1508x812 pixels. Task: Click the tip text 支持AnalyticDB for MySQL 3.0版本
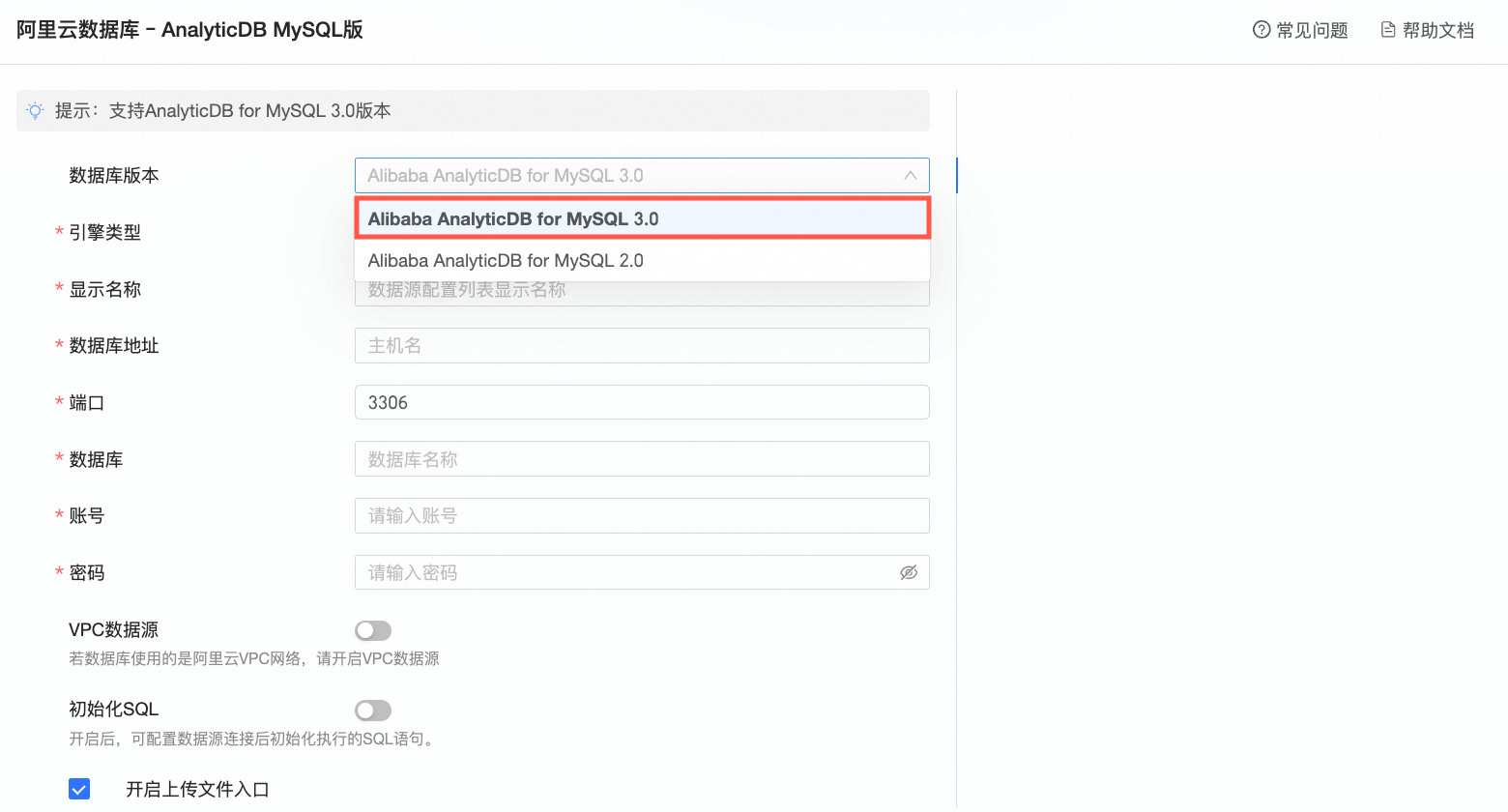coord(250,111)
